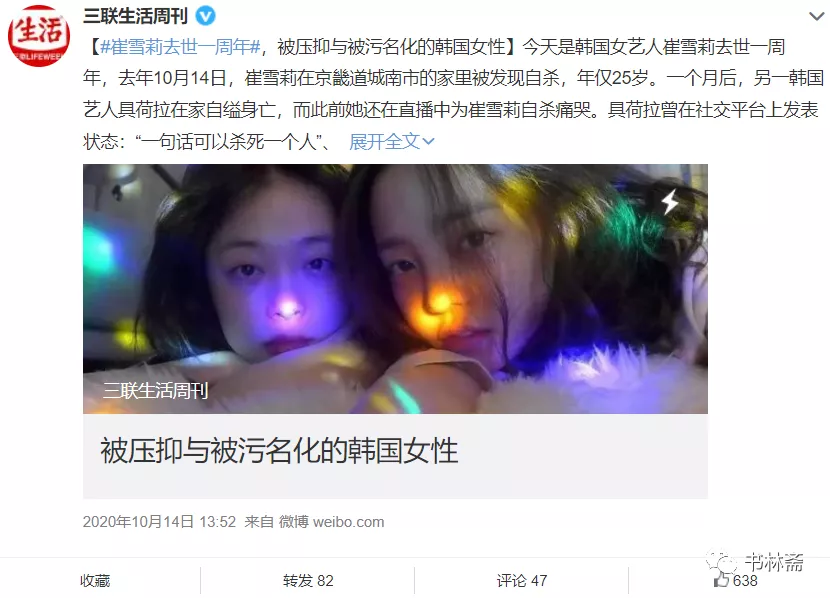
Task: Click the blue verified badge icon
Action: 205,16
